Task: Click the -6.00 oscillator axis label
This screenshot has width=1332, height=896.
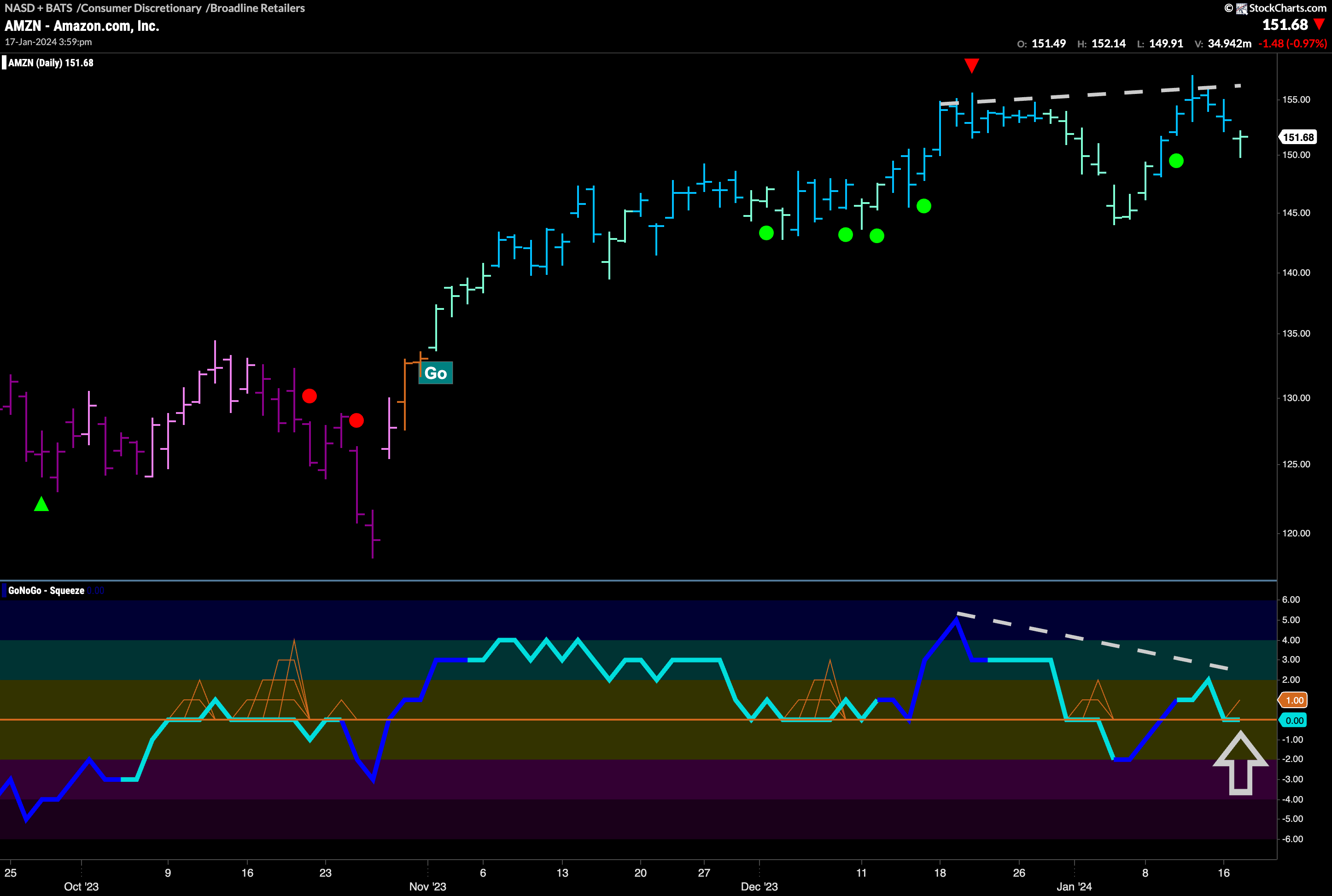Action: click(1292, 839)
